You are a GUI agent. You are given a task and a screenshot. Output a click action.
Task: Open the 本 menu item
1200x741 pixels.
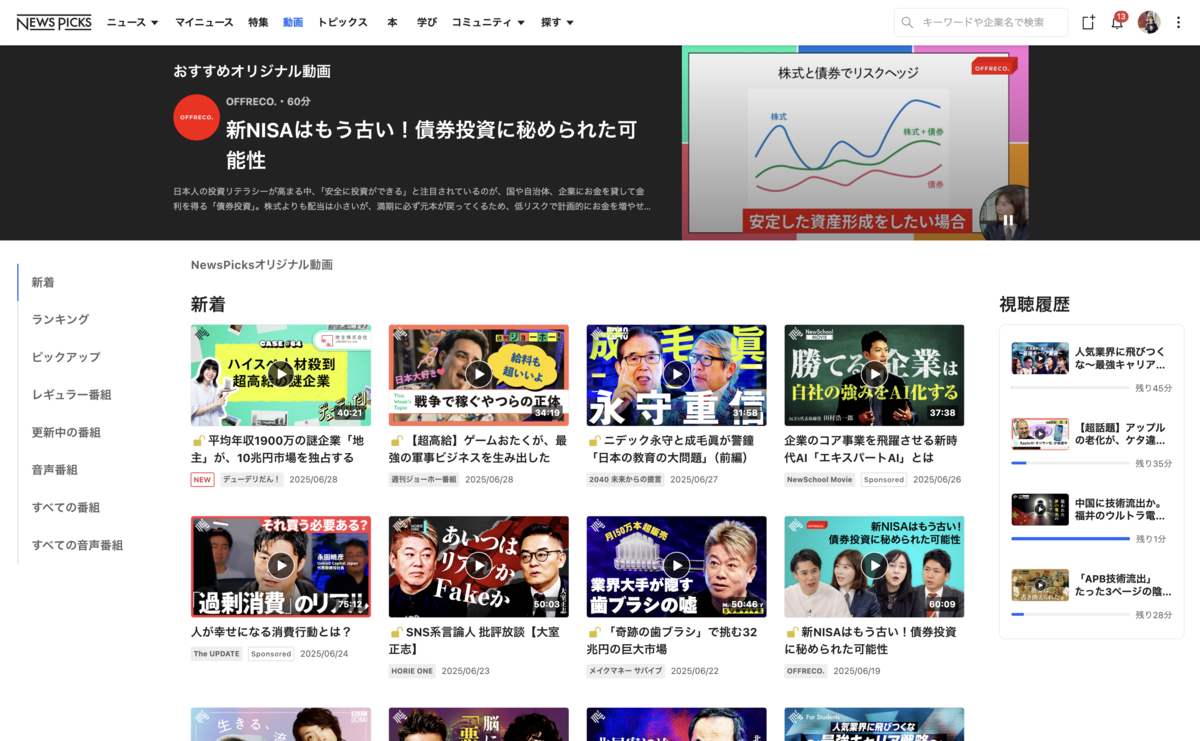click(392, 22)
